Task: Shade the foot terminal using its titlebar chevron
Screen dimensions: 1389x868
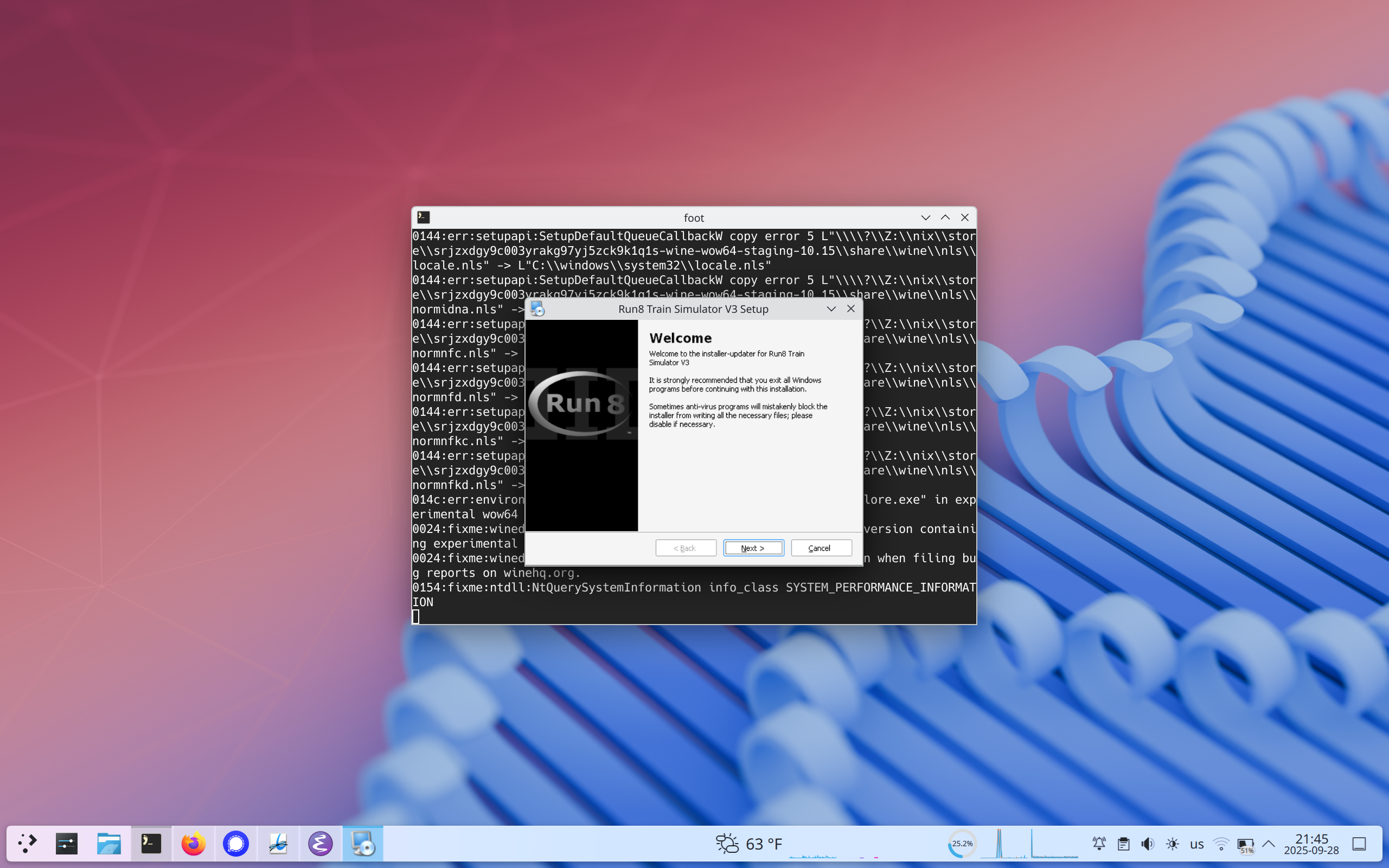Action: click(925, 217)
